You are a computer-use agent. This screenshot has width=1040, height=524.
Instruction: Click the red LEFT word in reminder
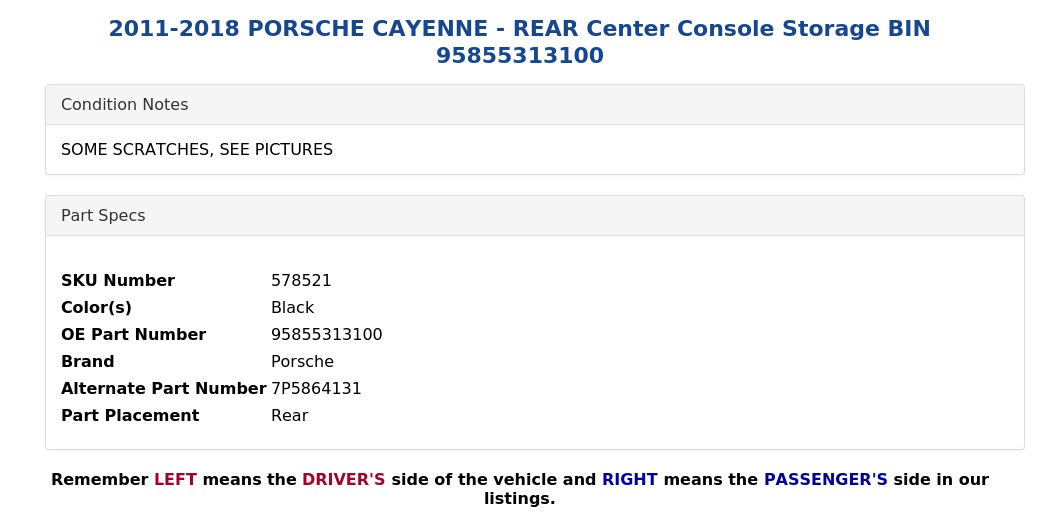point(175,480)
